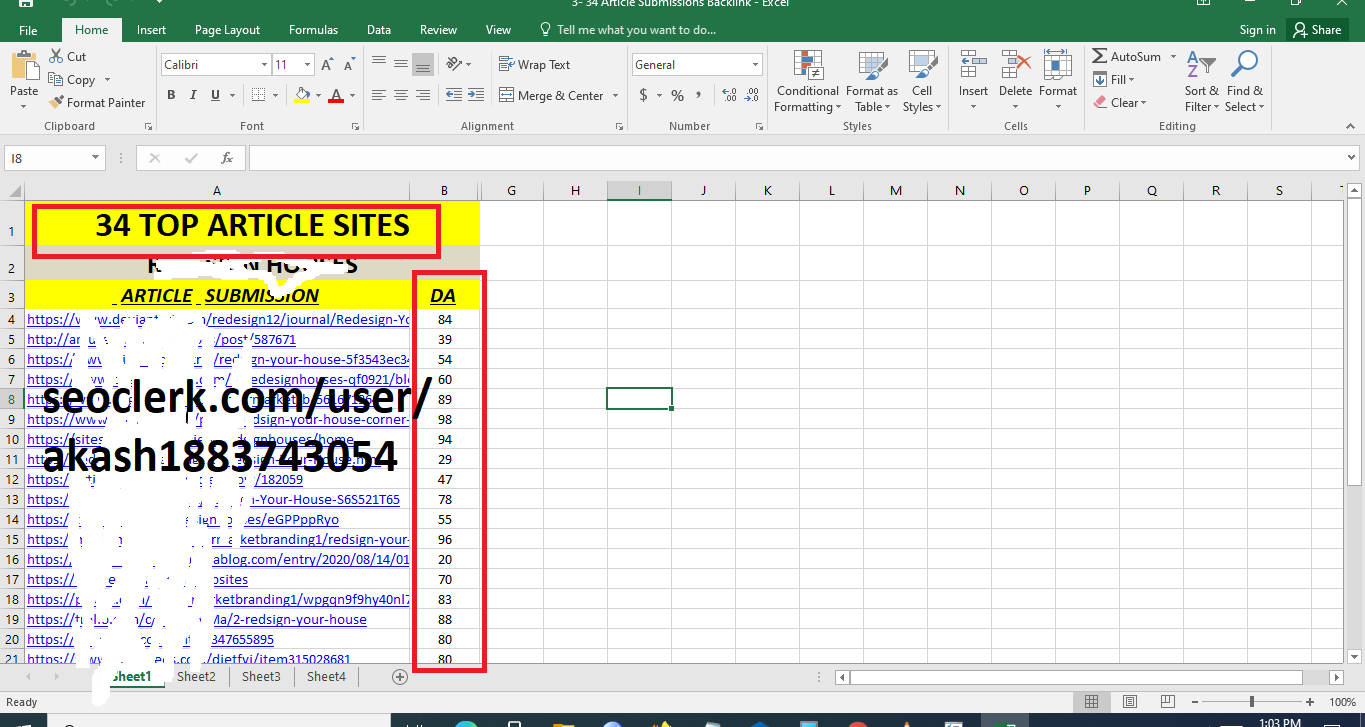Toggle Bold formatting
Viewport: 1365px width, 727px height.
171,95
